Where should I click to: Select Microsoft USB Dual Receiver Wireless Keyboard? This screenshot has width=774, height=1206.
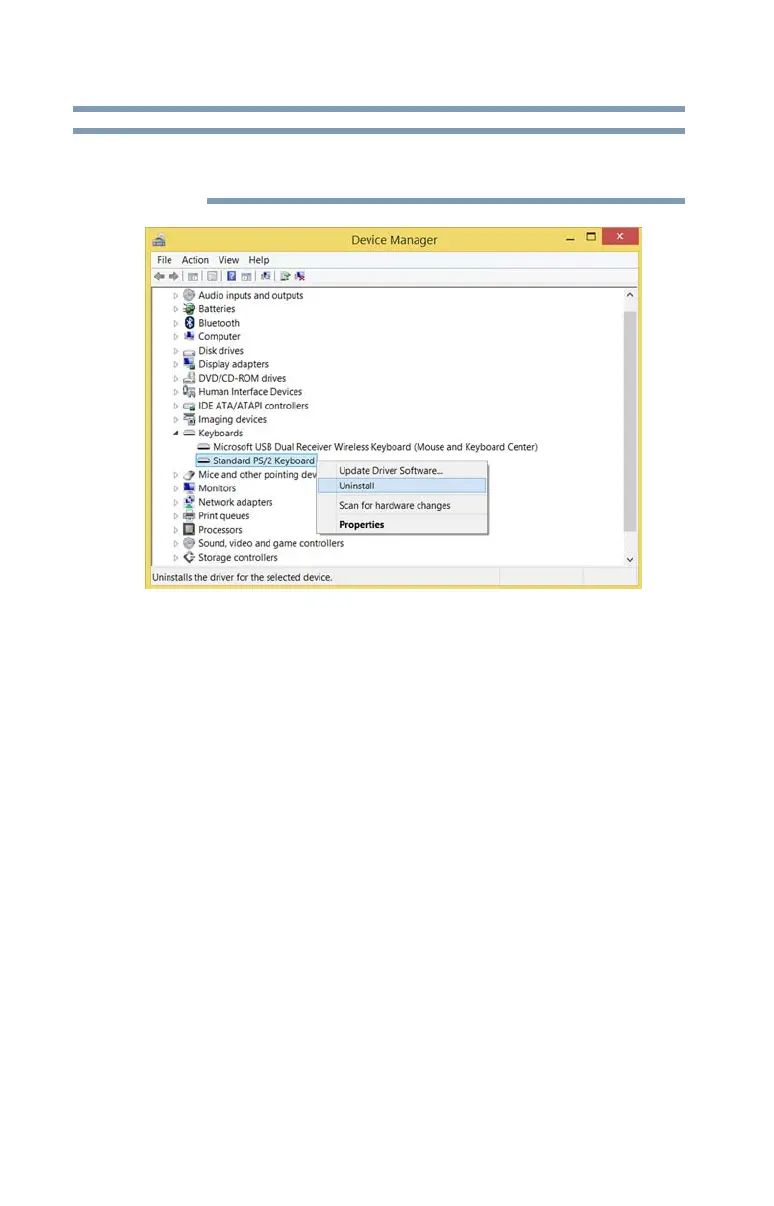tap(375, 447)
